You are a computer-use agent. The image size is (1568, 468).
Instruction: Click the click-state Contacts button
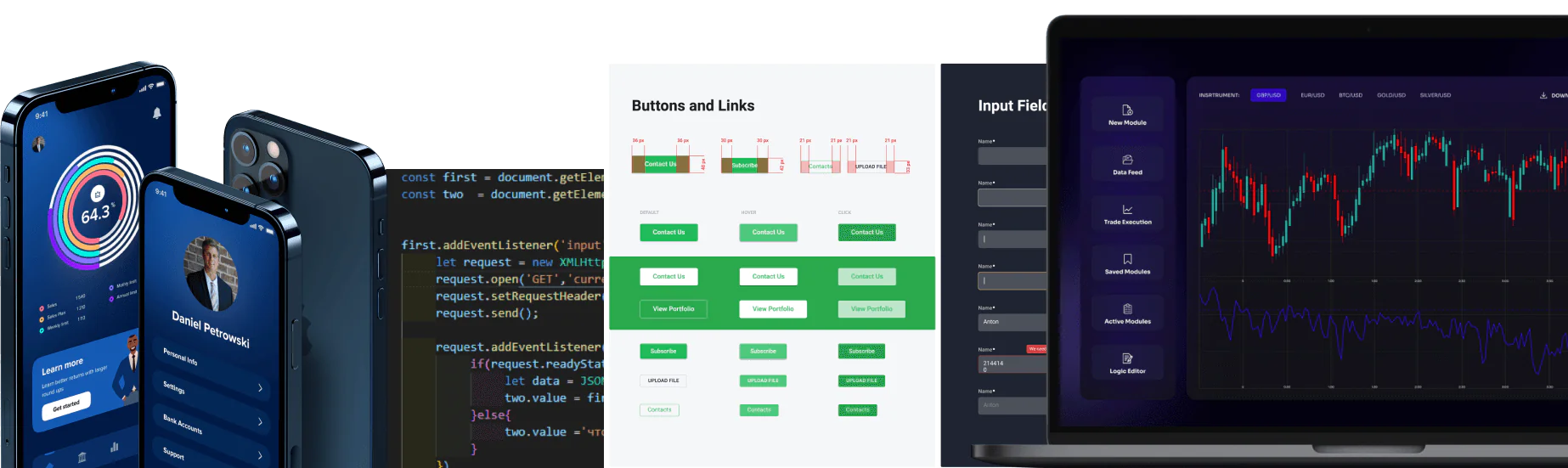point(857,409)
